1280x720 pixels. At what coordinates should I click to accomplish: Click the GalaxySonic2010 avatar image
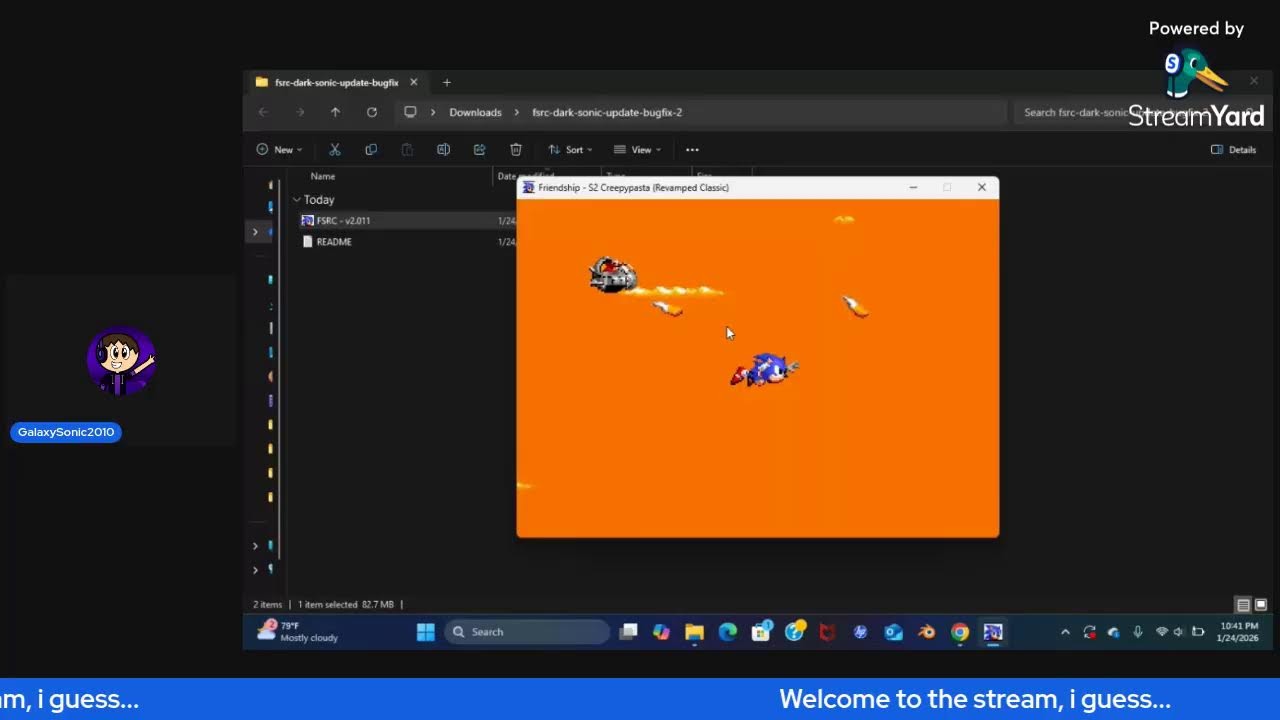click(x=121, y=360)
